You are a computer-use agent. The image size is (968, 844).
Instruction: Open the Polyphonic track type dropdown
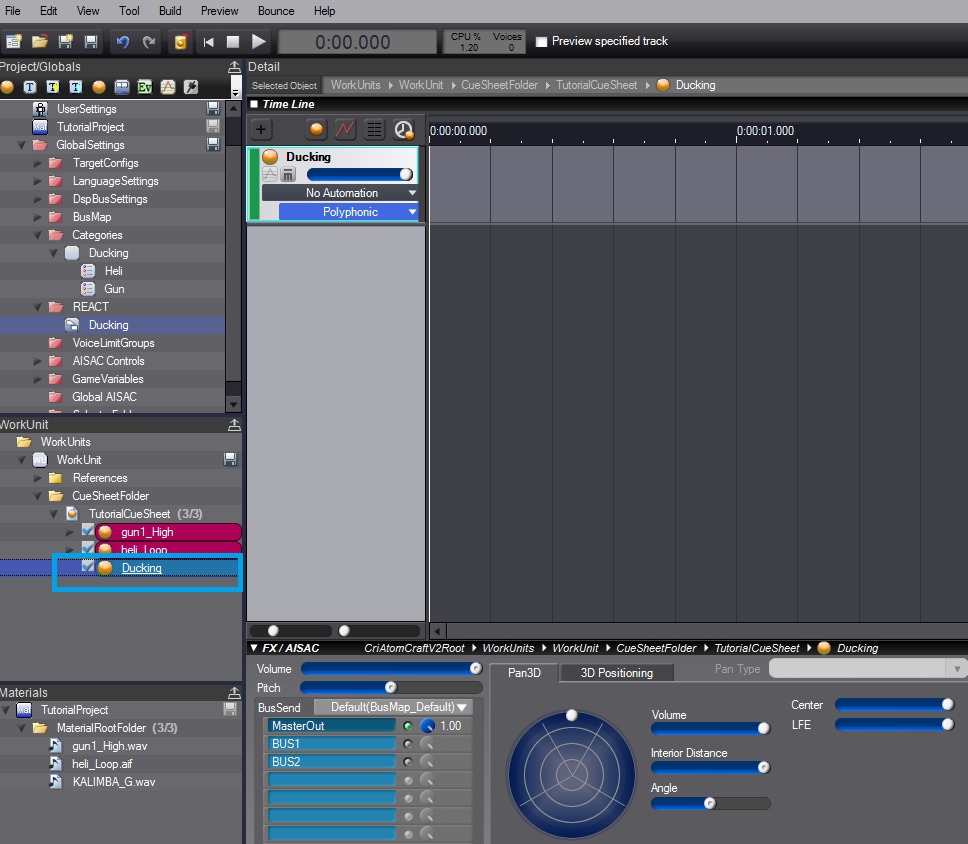349,212
